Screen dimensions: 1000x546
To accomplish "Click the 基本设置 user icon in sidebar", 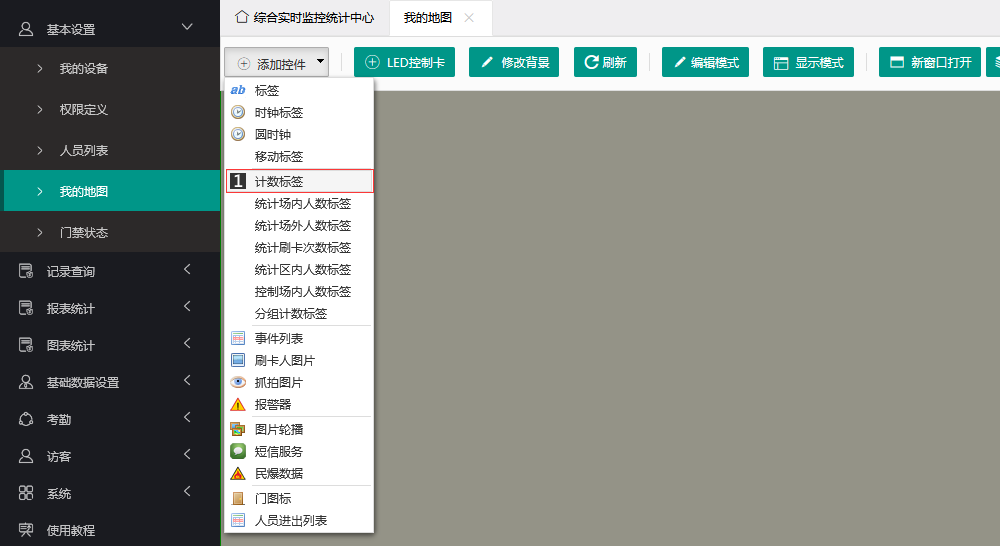I will (26, 29).
